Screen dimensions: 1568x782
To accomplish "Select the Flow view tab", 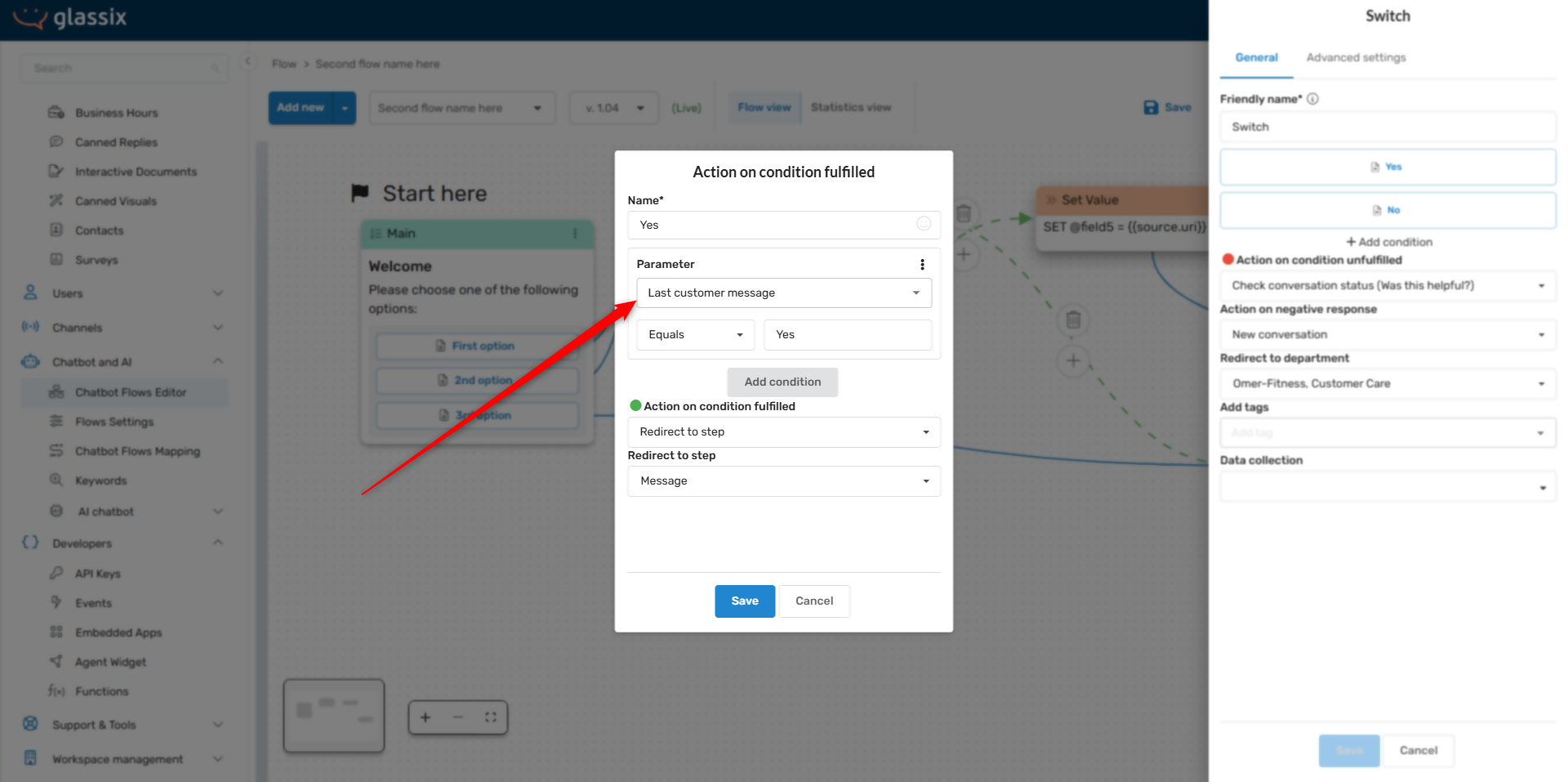I will (x=764, y=107).
